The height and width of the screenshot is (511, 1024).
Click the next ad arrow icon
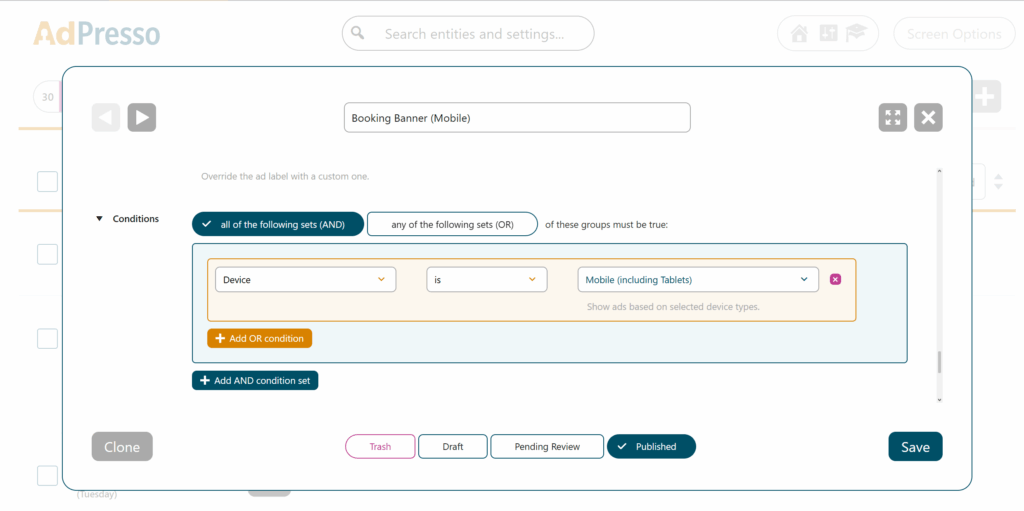click(142, 118)
